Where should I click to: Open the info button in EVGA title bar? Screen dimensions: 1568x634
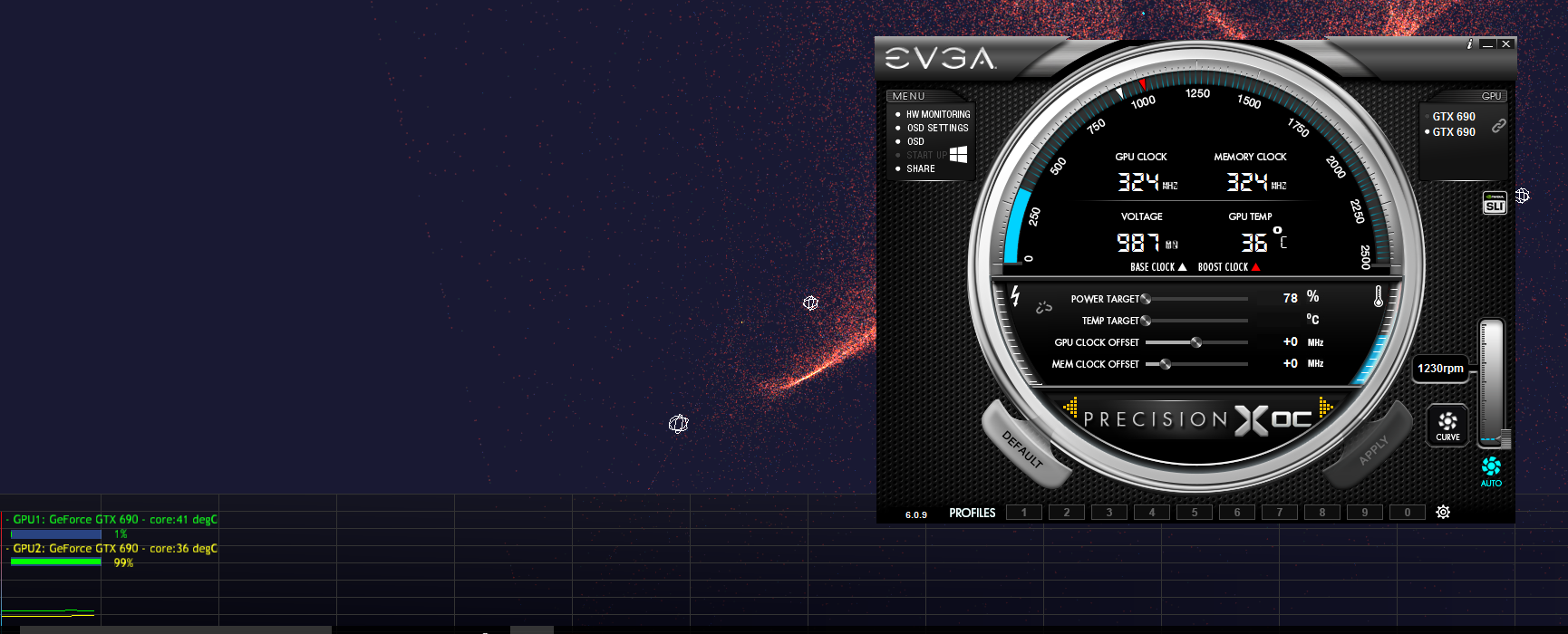tap(1469, 43)
